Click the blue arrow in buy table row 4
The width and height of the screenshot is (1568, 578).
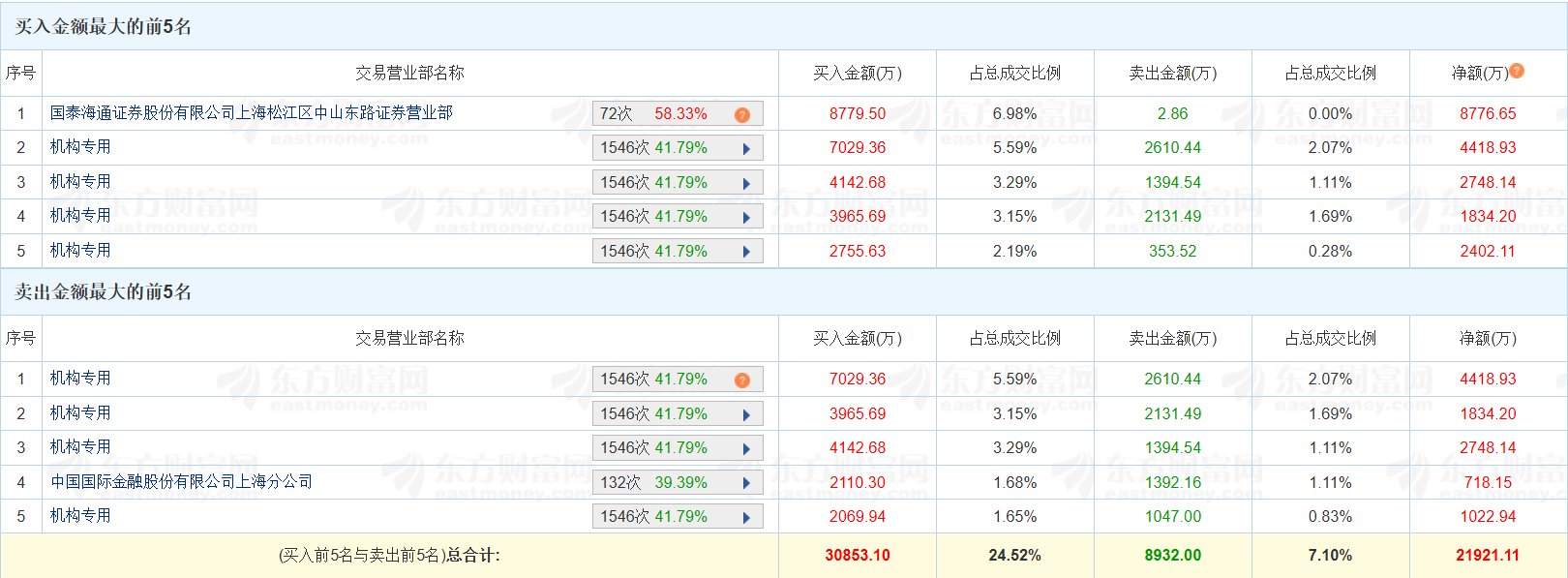pos(746,218)
